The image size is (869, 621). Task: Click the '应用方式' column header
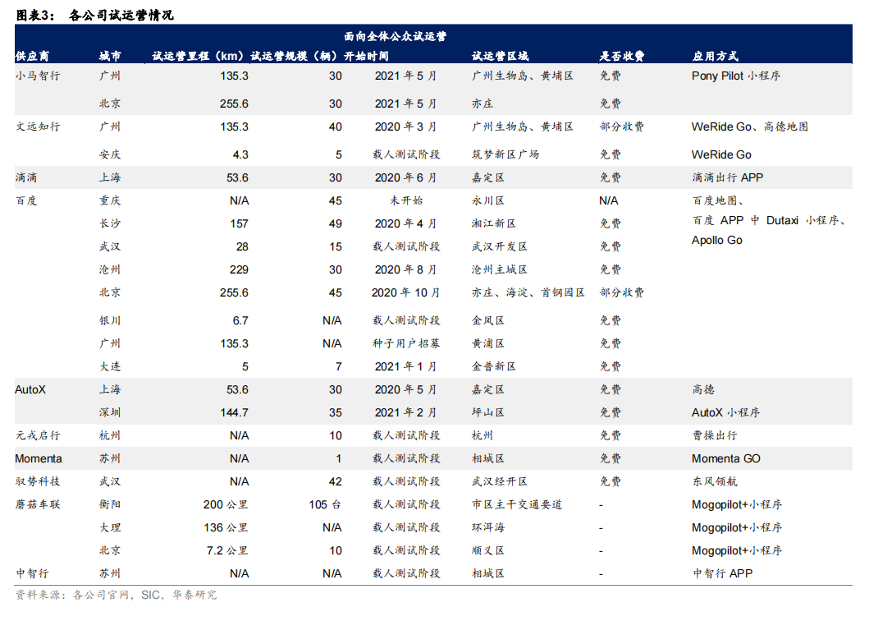(x=715, y=56)
